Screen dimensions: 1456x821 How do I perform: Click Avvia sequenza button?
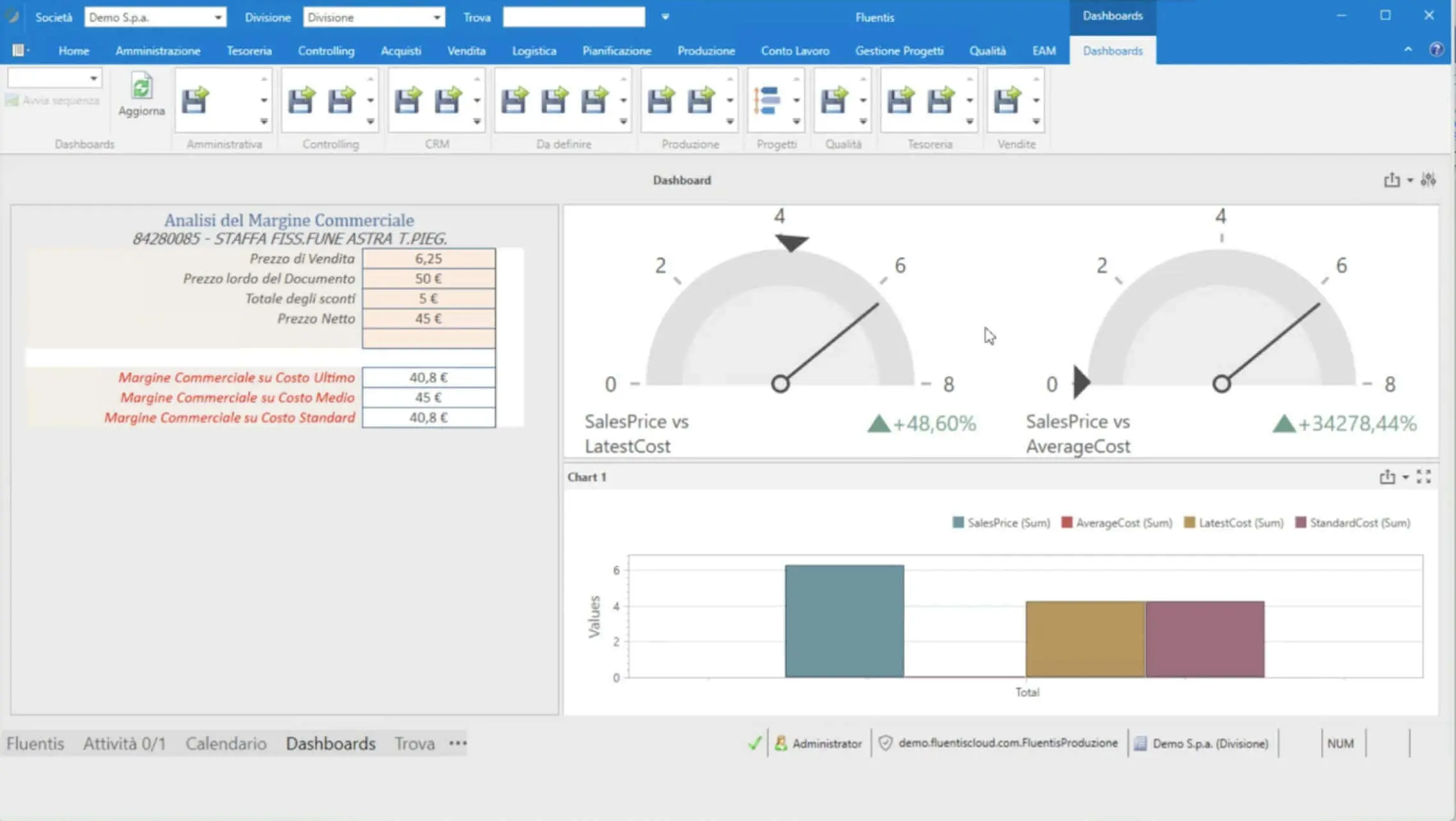[52, 100]
